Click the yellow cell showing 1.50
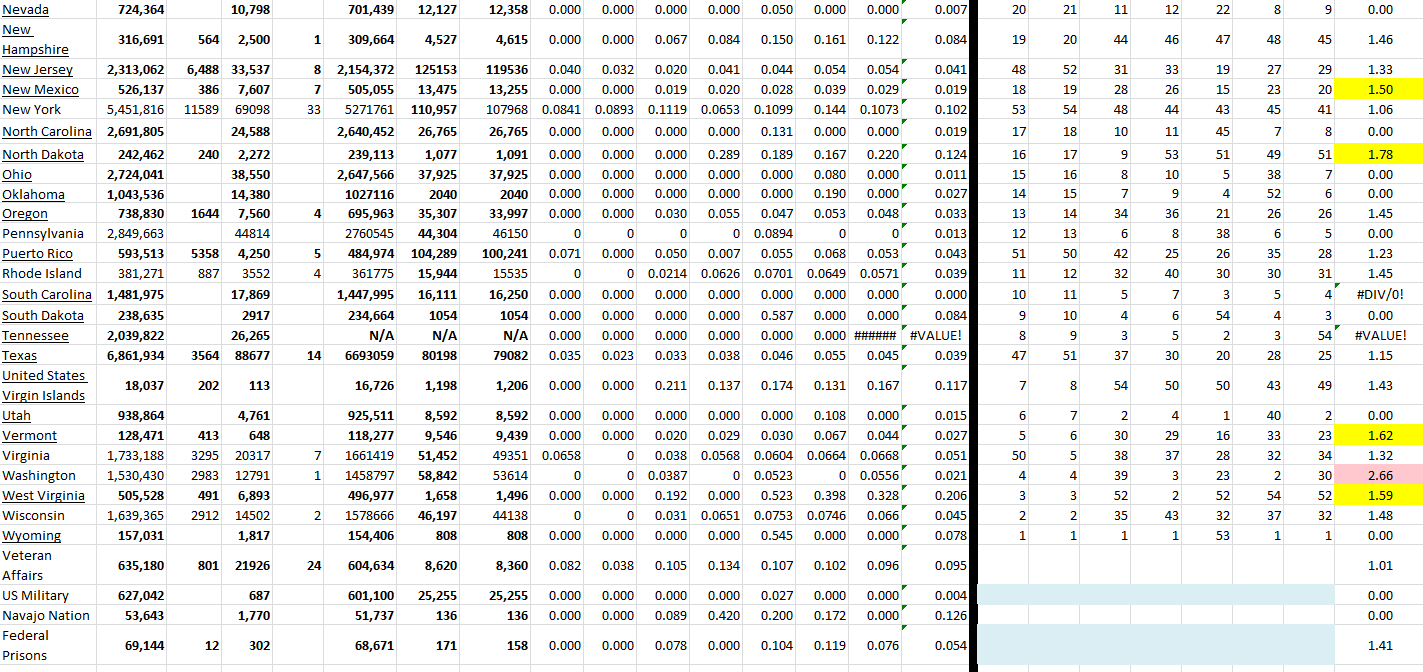 1379,89
